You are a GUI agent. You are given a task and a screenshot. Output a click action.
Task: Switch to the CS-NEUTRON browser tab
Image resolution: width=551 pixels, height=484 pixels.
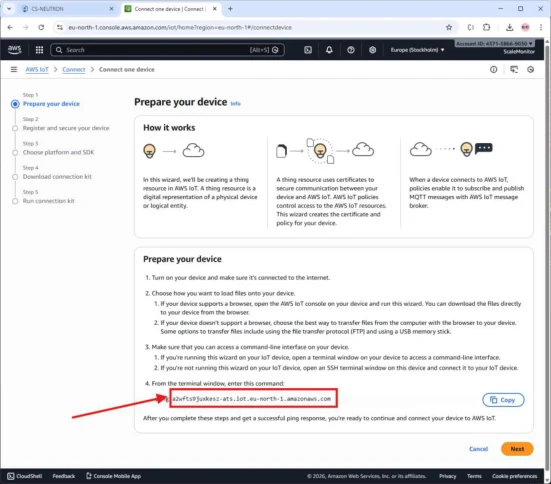tap(66, 9)
